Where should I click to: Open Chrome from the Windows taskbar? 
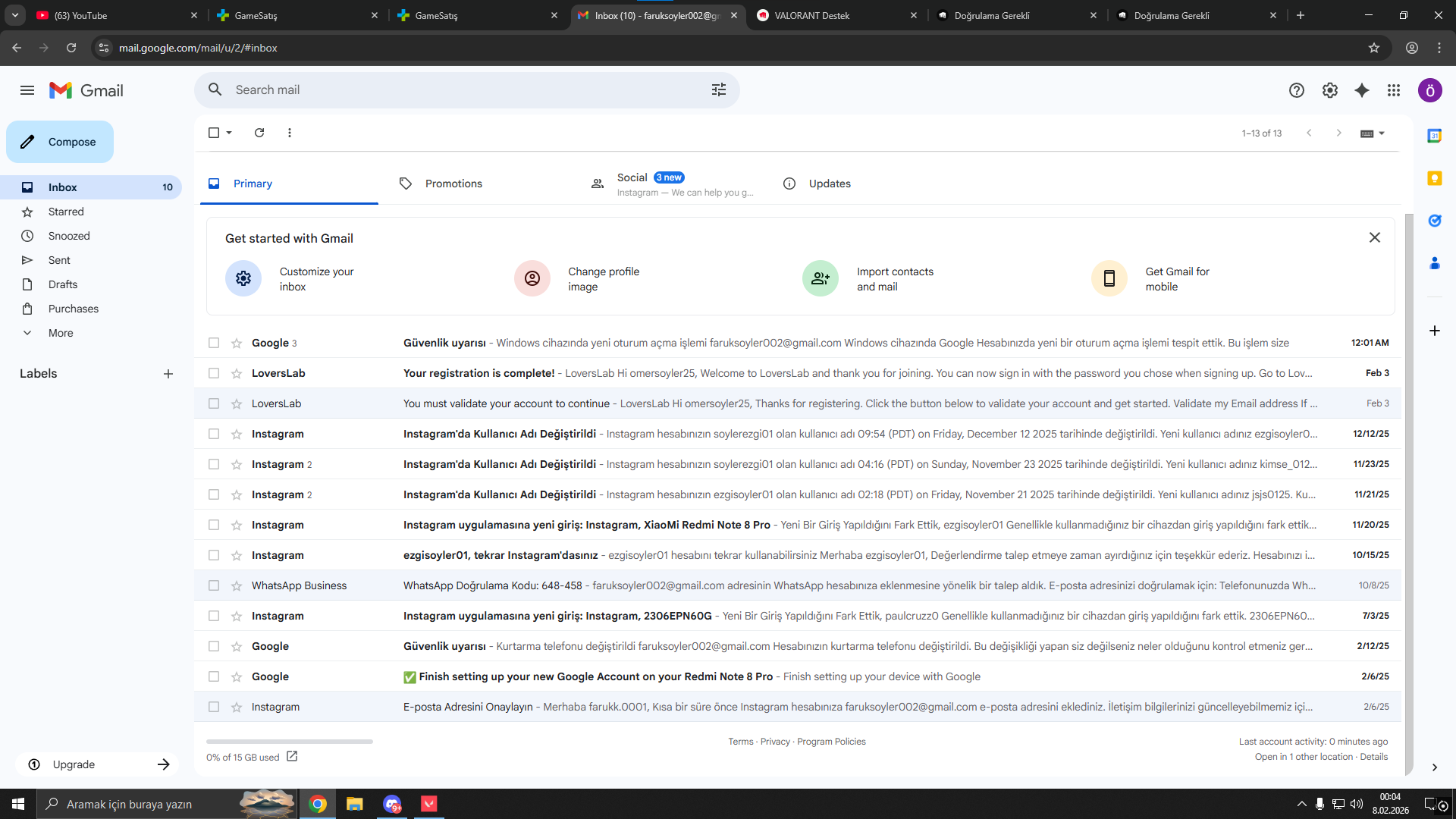point(318,804)
